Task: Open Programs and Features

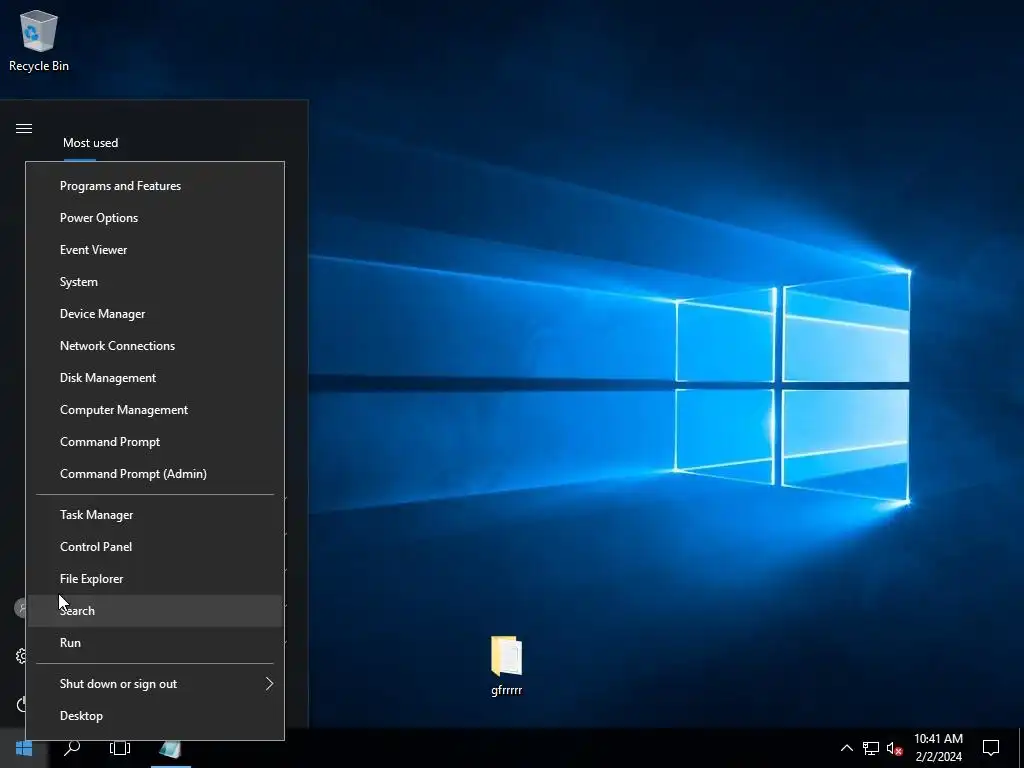Action: 155,186
